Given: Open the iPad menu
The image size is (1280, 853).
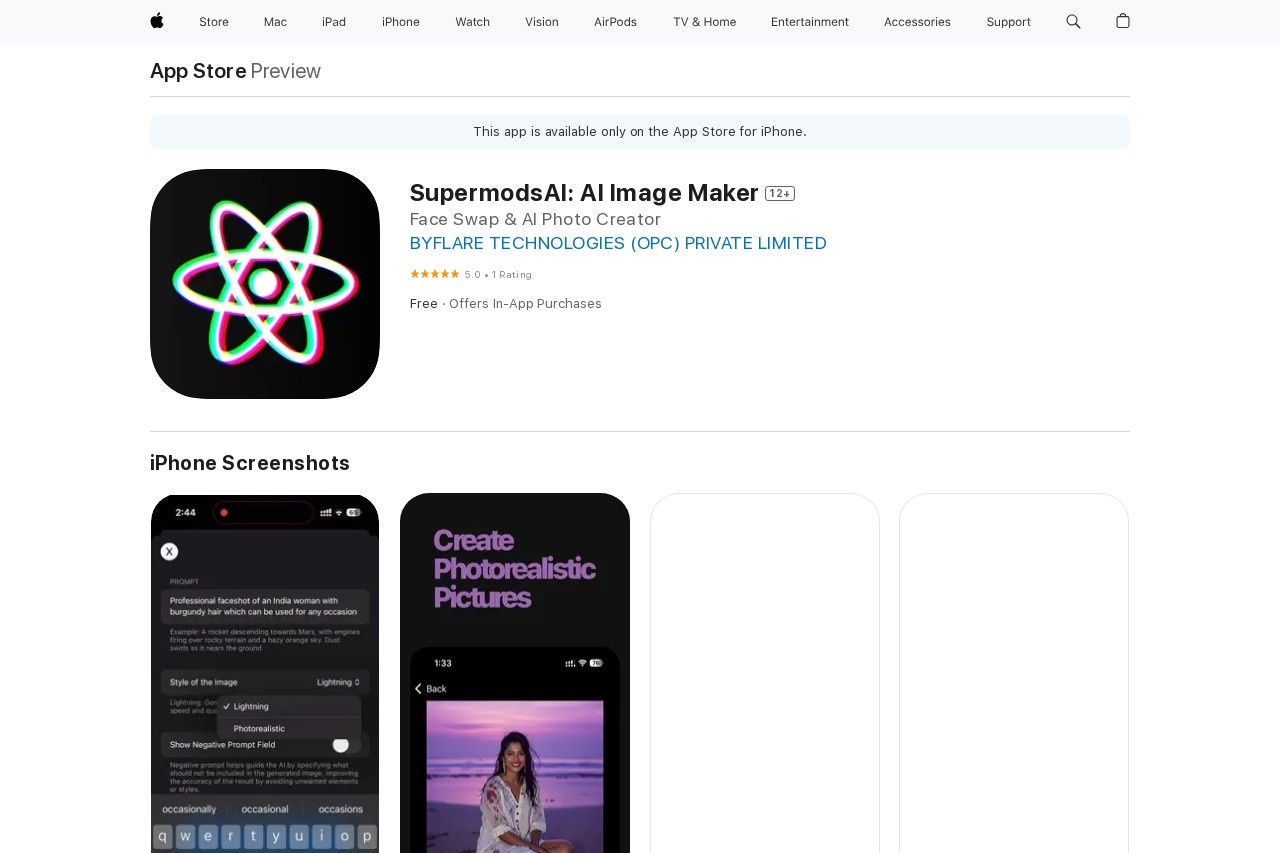Looking at the screenshot, I should (x=334, y=22).
